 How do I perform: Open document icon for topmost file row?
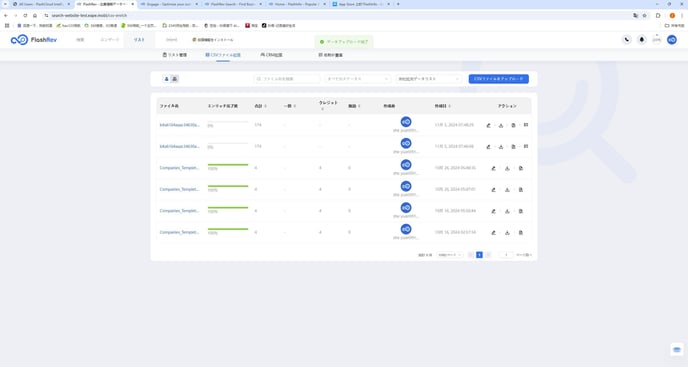click(x=513, y=125)
